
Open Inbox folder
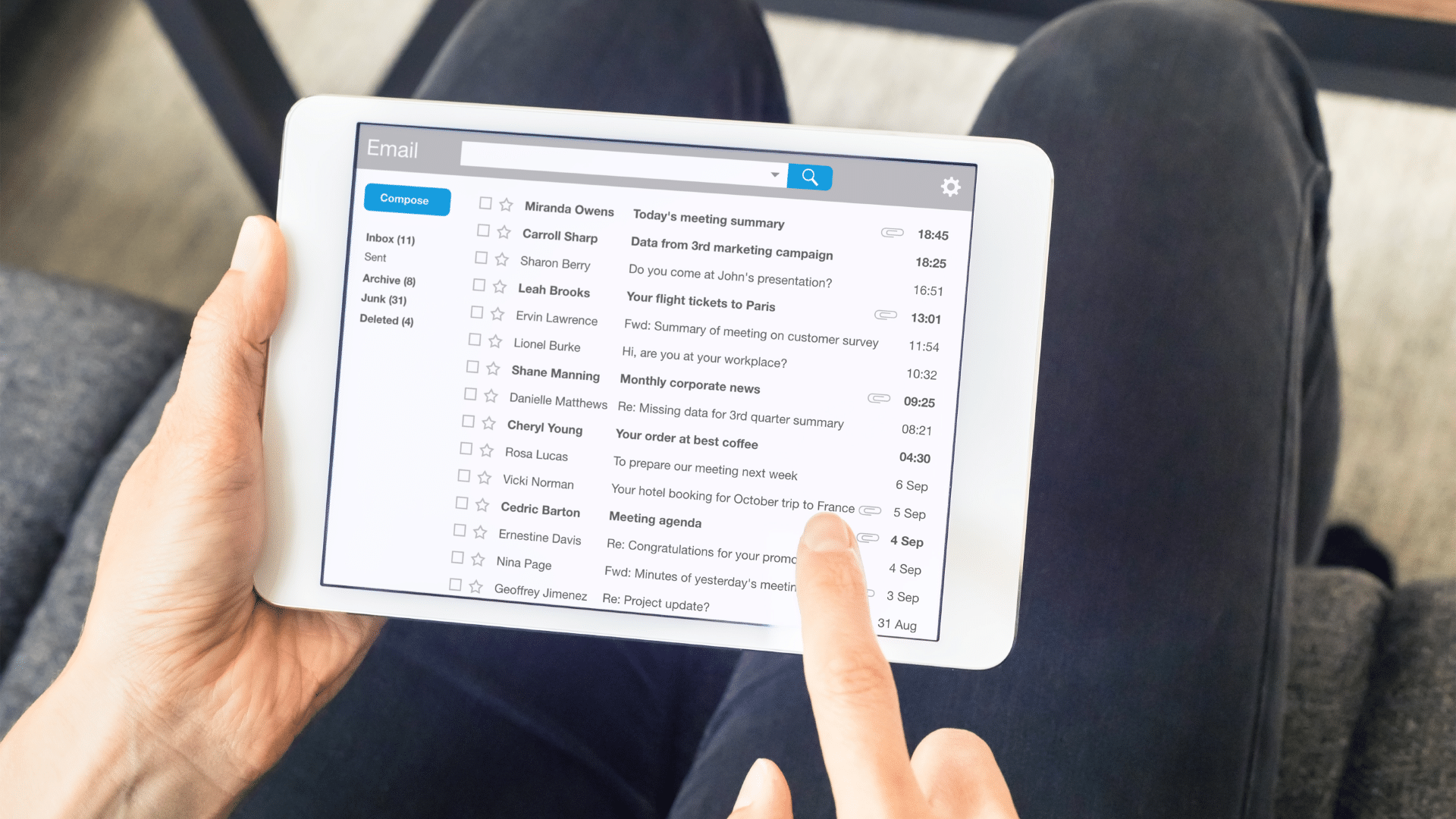390,238
